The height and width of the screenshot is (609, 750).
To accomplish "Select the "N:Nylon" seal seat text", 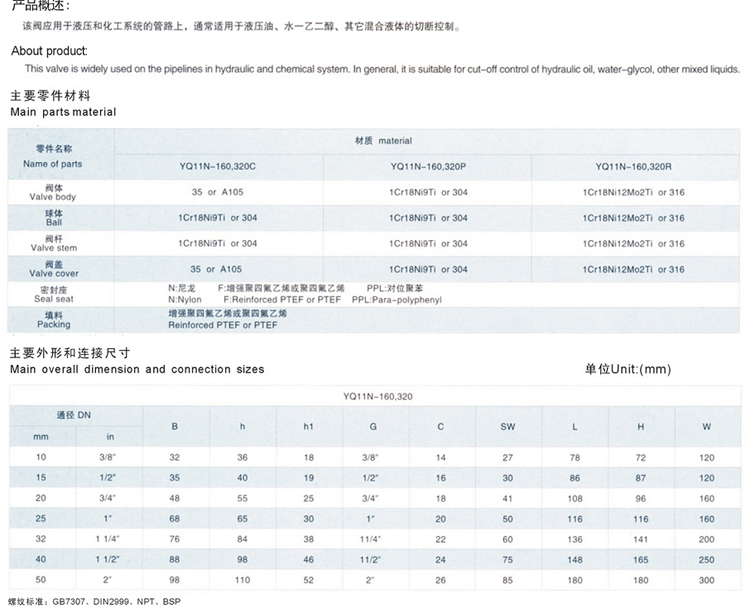I will coord(185,299).
